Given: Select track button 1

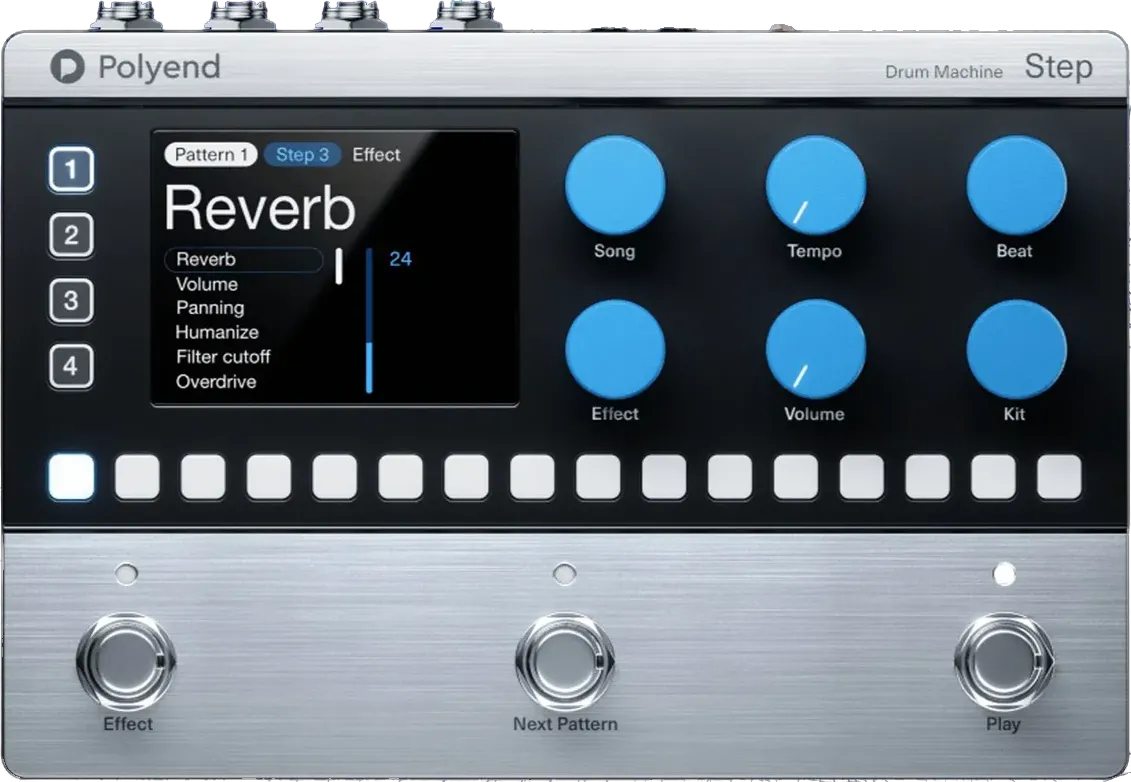Looking at the screenshot, I should pyautogui.click(x=71, y=171).
